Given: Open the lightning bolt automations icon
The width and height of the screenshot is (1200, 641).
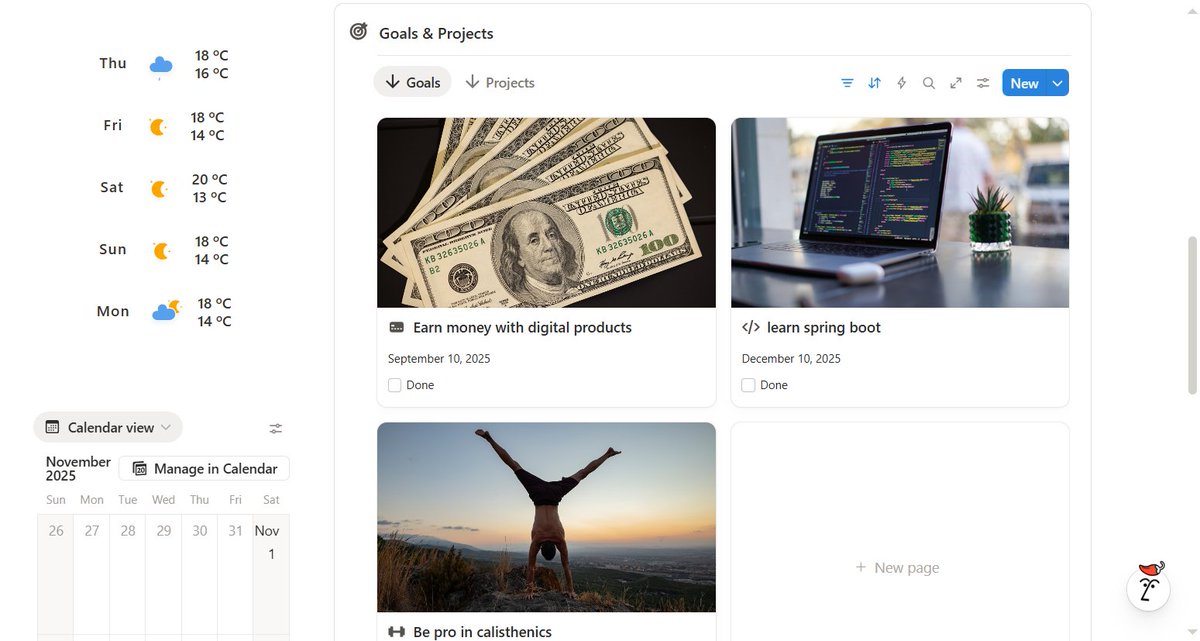Looking at the screenshot, I should click(901, 83).
